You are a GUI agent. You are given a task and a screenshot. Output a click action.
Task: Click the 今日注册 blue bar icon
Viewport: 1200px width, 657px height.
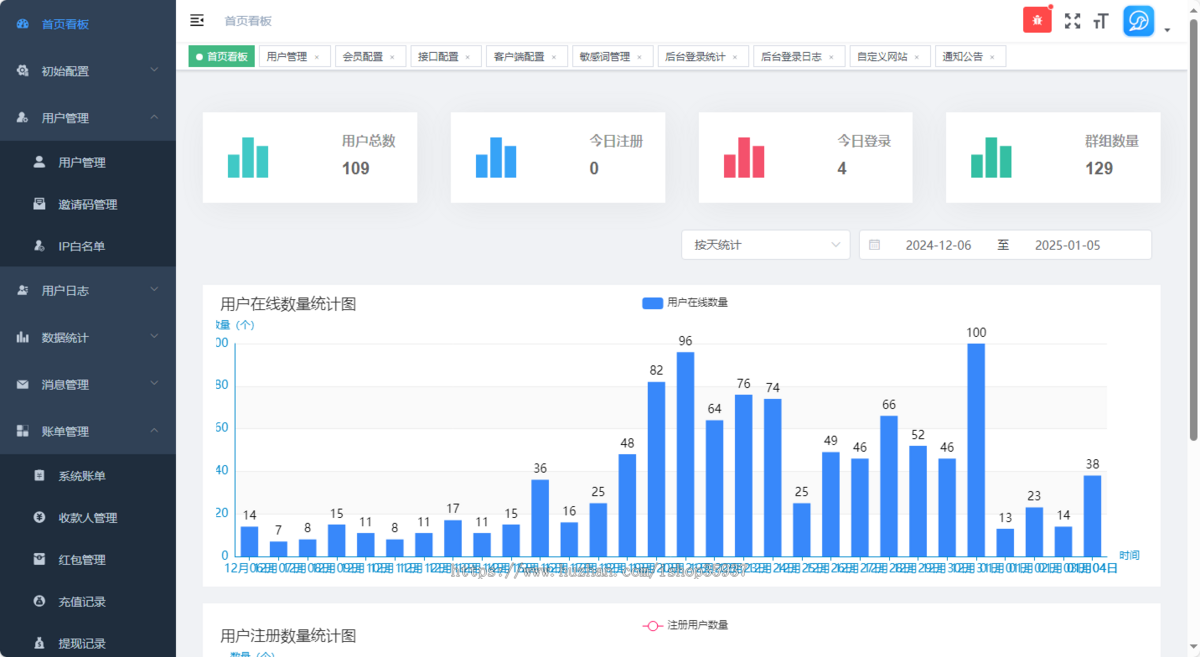point(496,158)
